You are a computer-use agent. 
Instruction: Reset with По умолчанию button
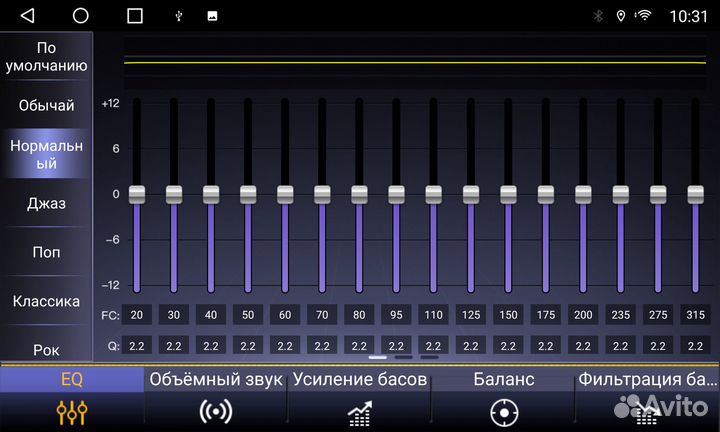(46, 56)
